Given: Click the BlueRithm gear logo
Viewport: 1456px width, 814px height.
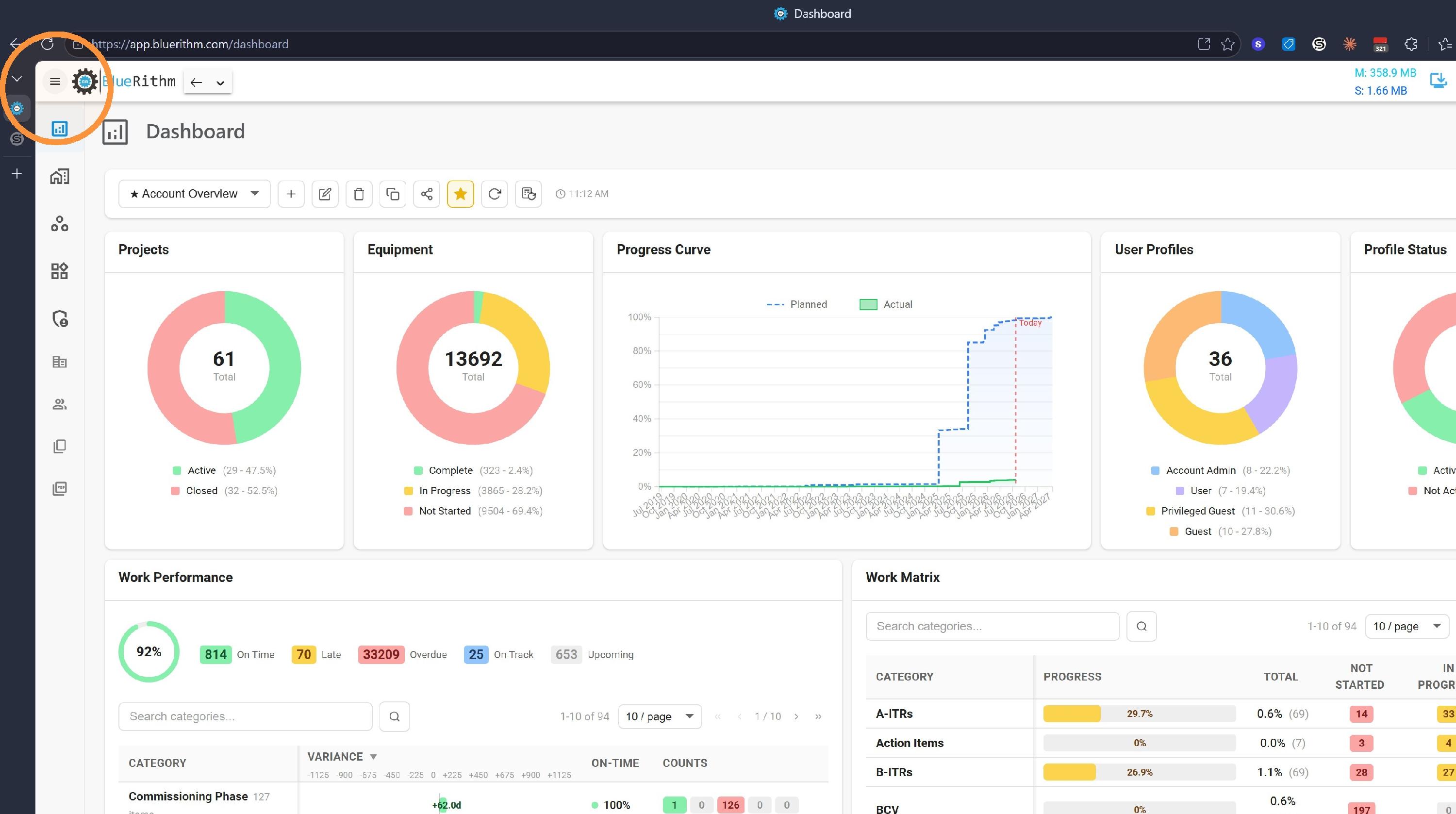Looking at the screenshot, I should point(85,82).
